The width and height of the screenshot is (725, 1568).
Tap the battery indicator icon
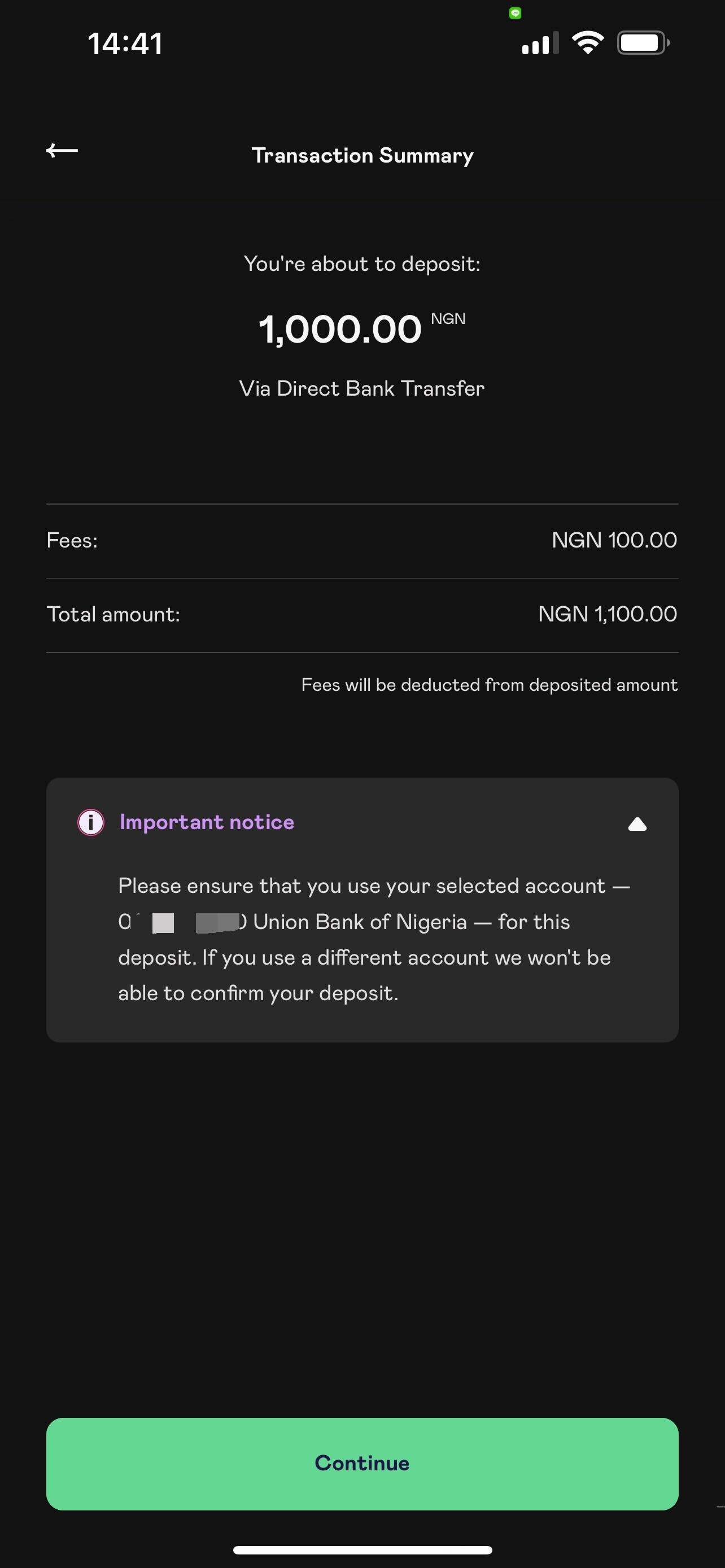644,42
